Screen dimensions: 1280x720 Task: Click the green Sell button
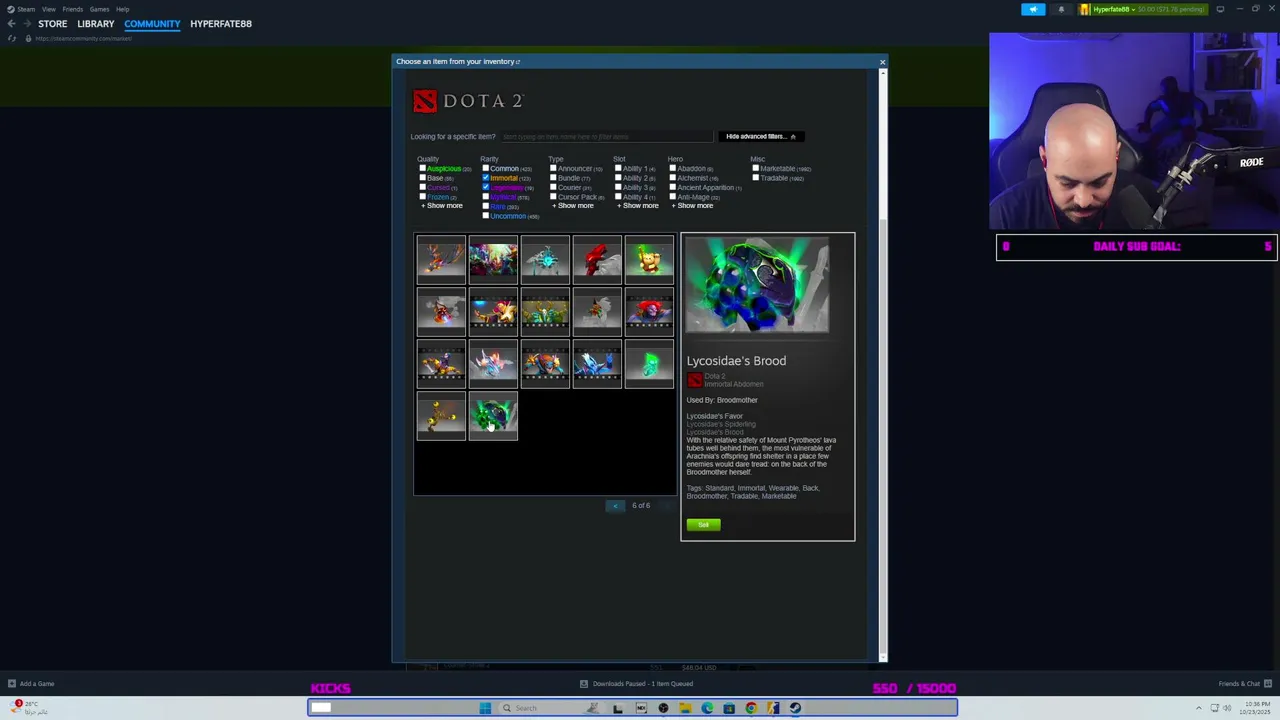(703, 525)
